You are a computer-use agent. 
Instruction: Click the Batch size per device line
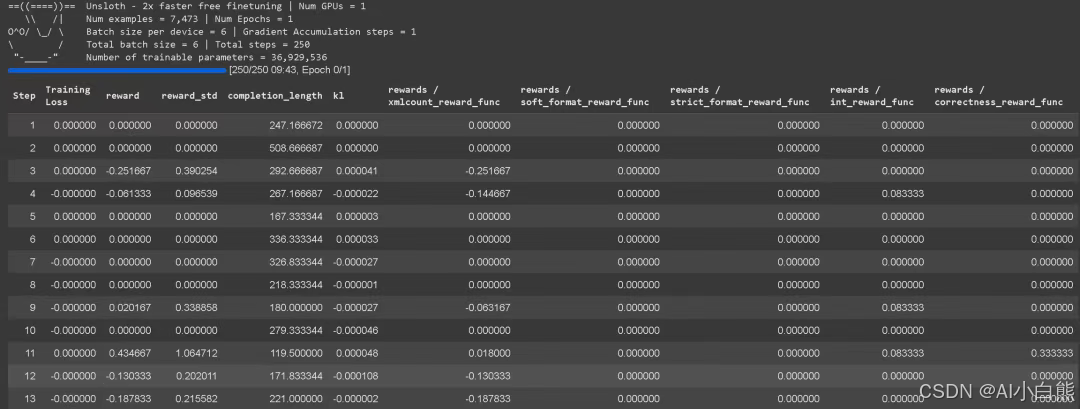(251, 32)
